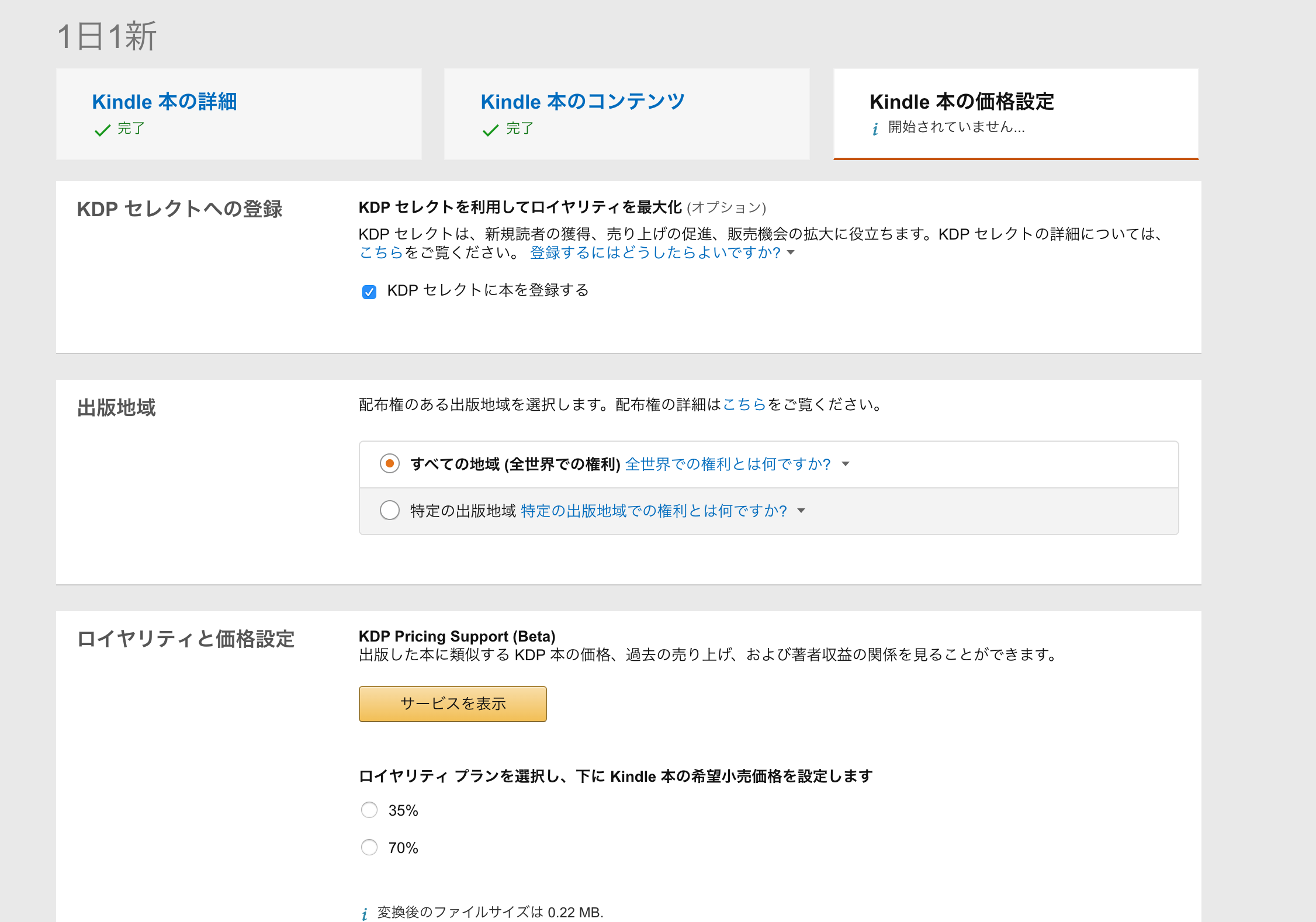Image resolution: width=1316 pixels, height=922 pixels.
Task: Click the 変換後のファイルサイズは 0.22 MB text
Action: point(490,912)
